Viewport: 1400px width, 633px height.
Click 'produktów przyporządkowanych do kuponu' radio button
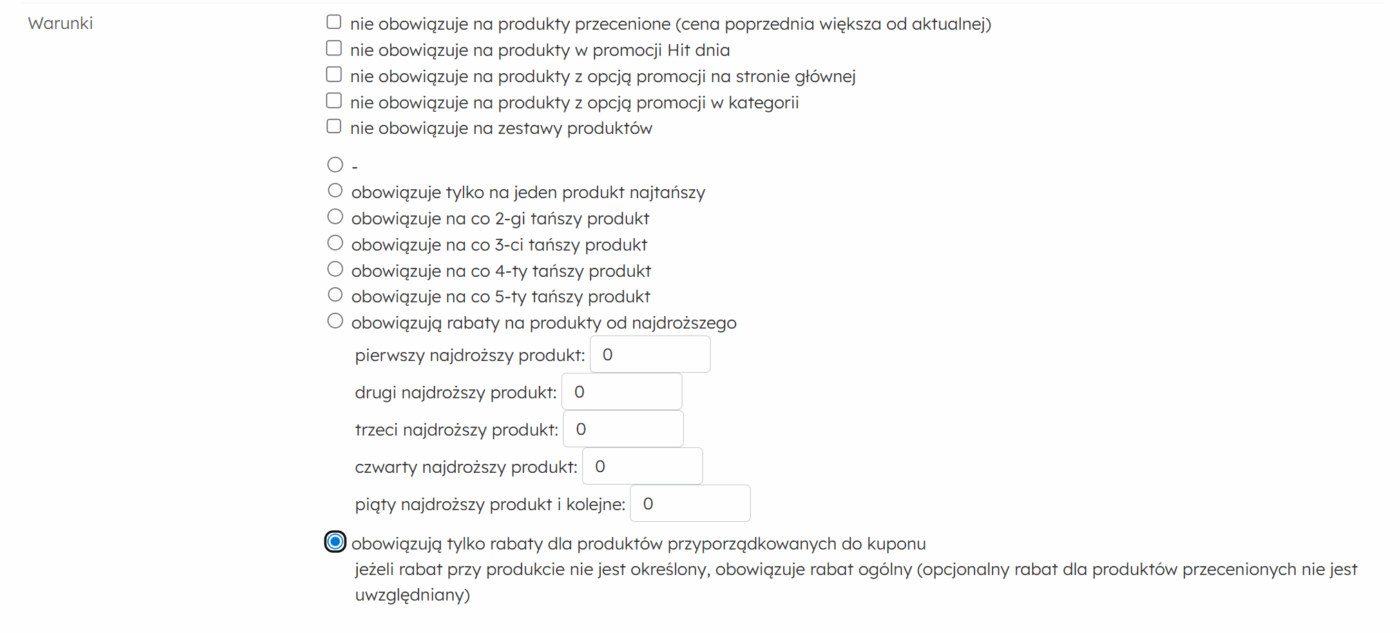point(335,543)
